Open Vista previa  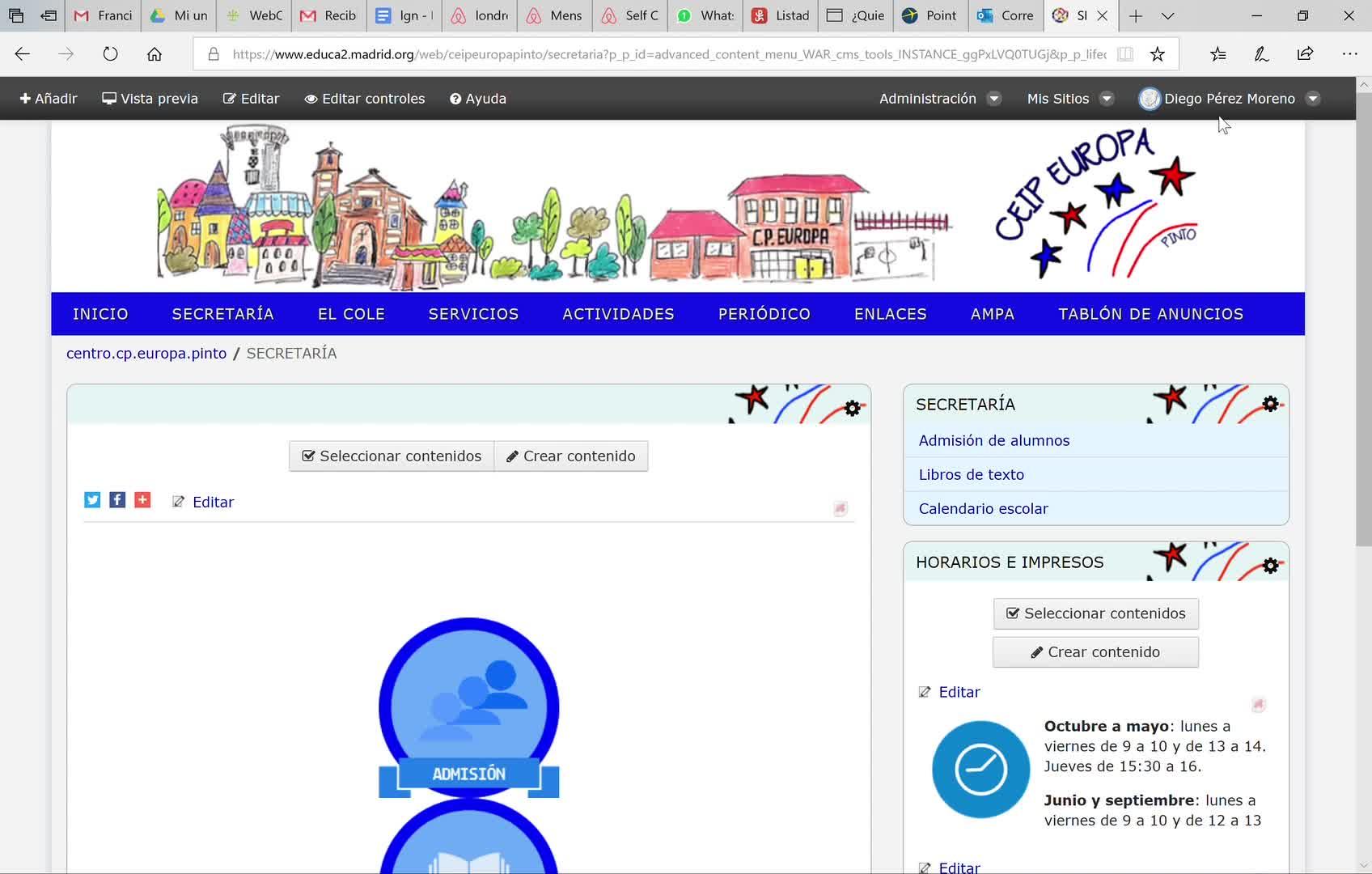pyautogui.click(x=150, y=99)
